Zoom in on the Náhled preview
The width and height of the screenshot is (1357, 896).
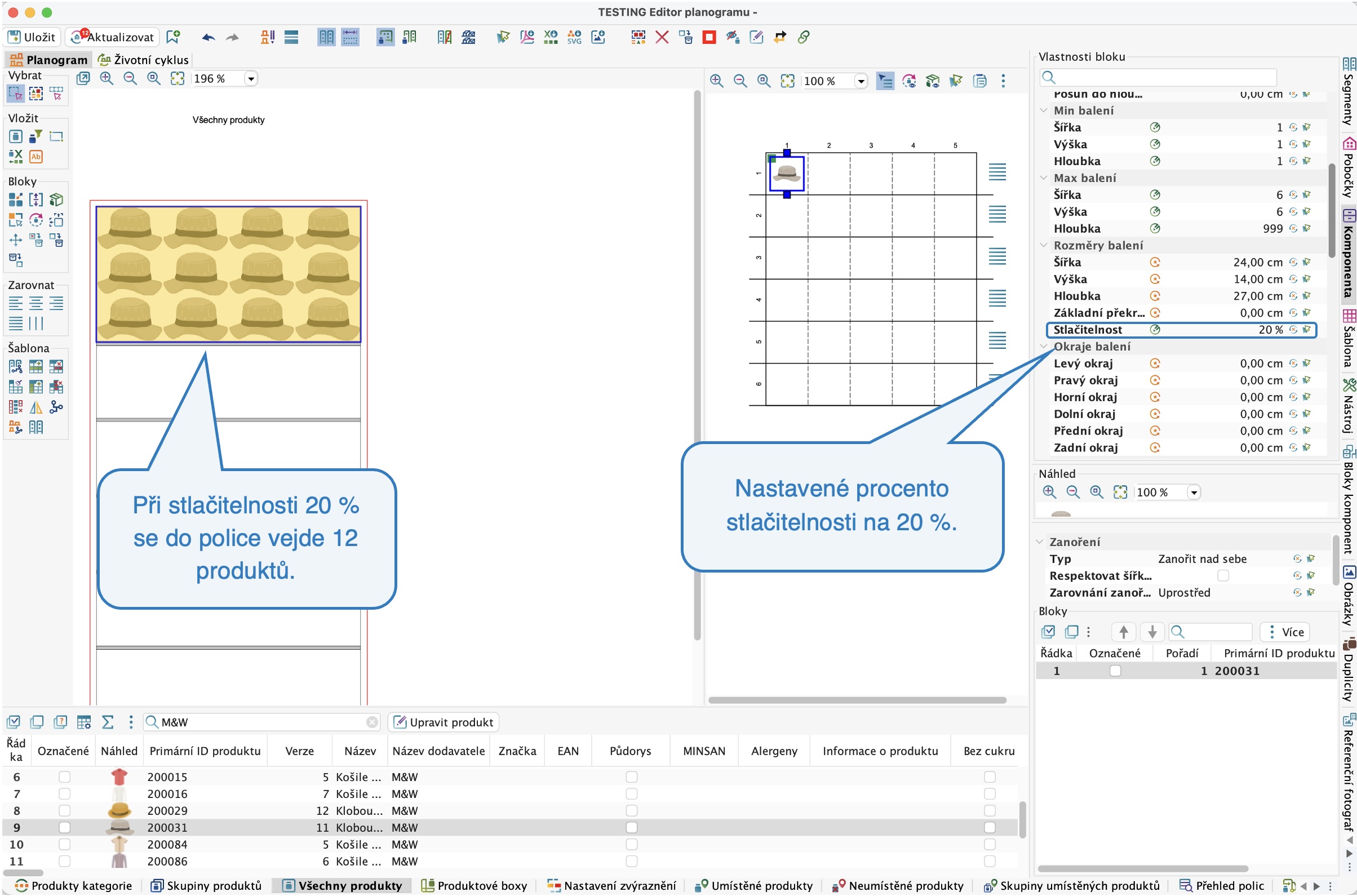pyautogui.click(x=1049, y=492)
